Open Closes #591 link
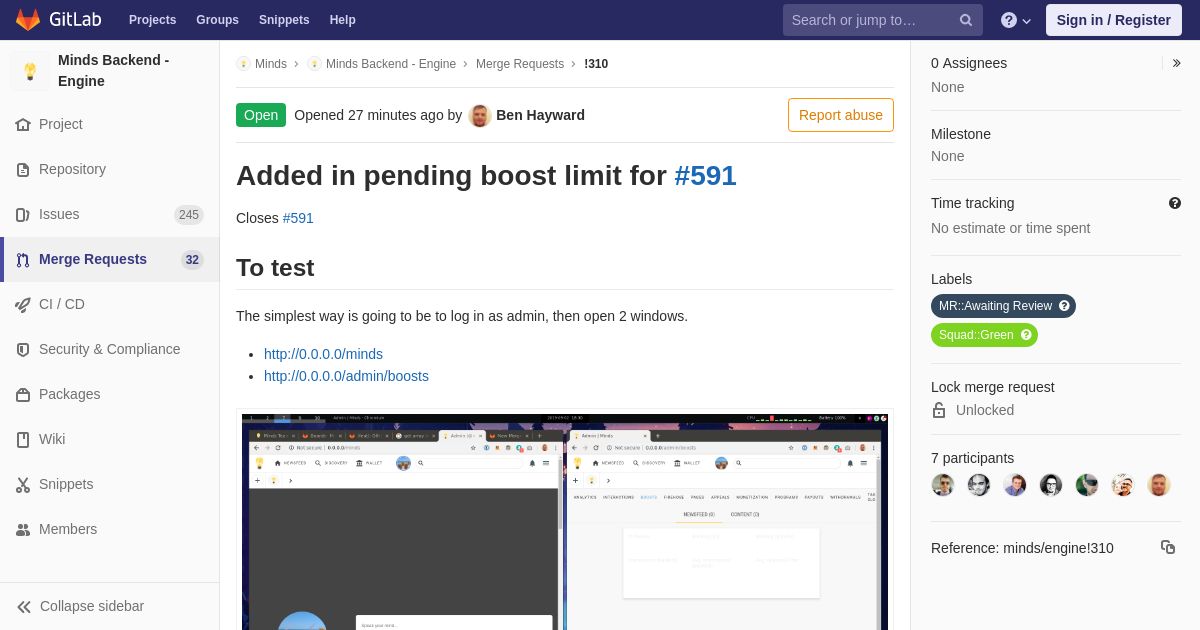 [x=298, y=218]
